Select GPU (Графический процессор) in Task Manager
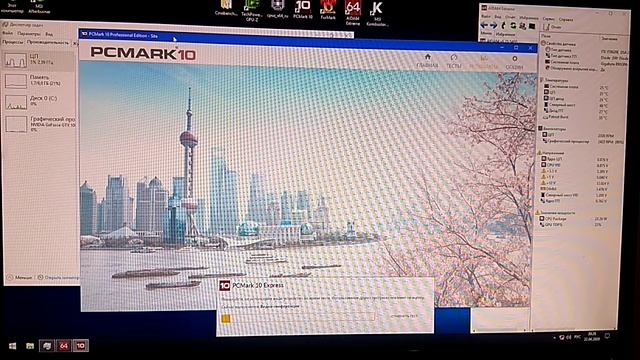Viewport: 640px width, 360px height. [x=40, y=124]
